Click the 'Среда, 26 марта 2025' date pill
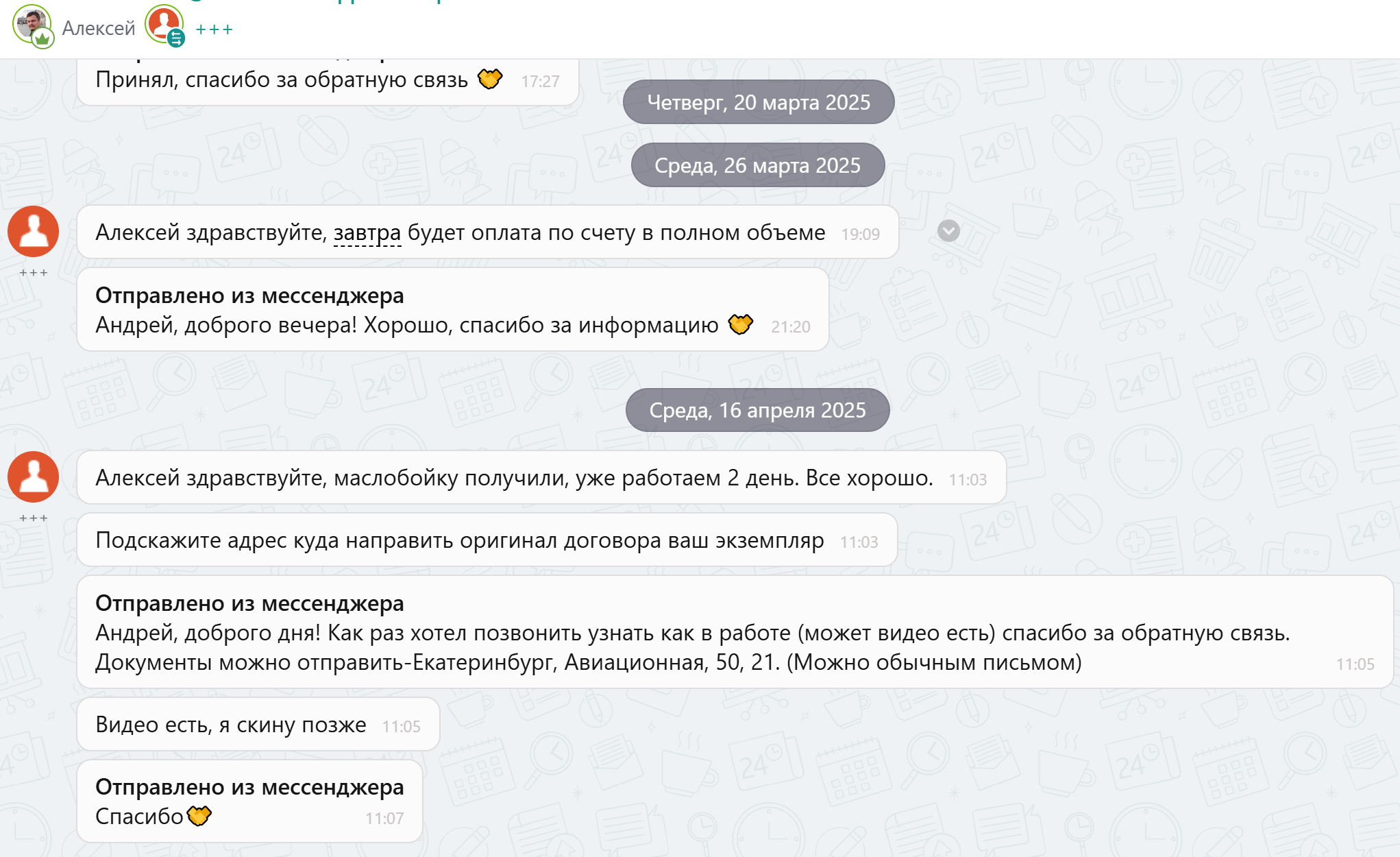The width and height of the screenshot is (1400, 857). [x=757, y=165]
